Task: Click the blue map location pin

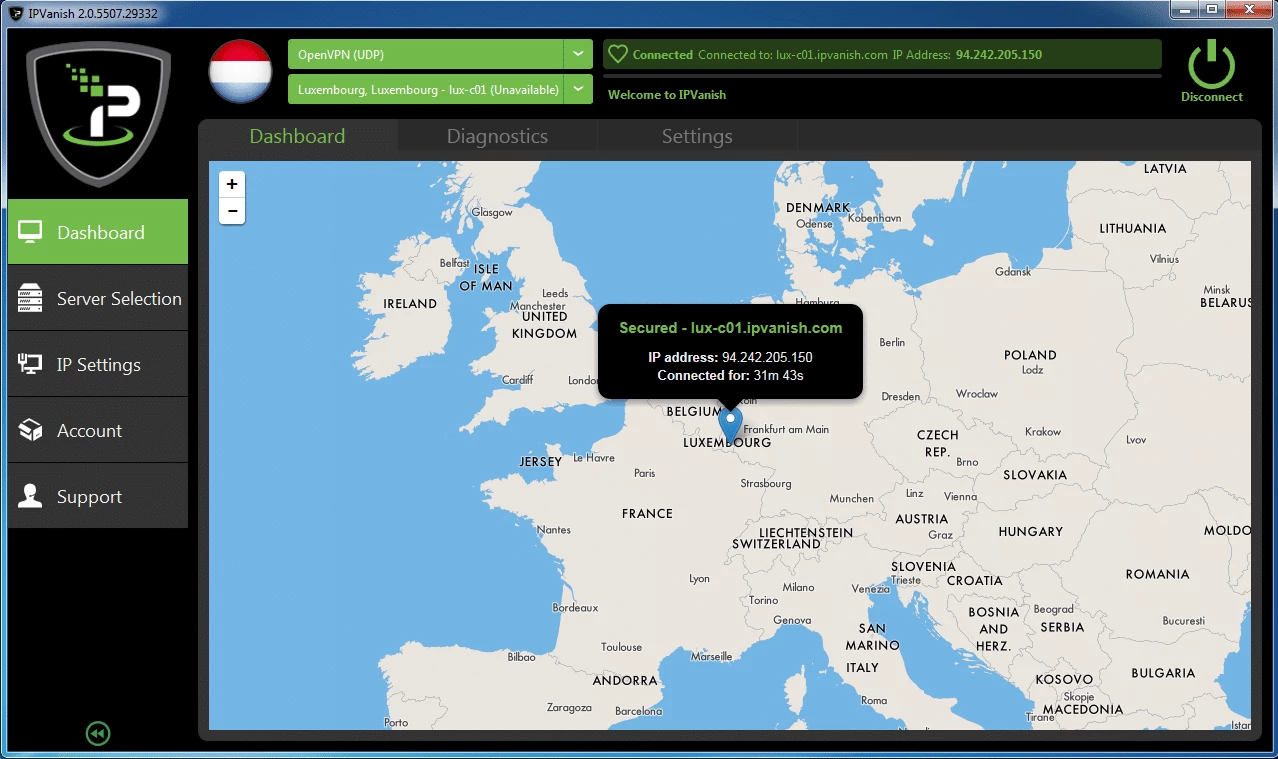Action: pyautogui.click(x=731, y=426)
